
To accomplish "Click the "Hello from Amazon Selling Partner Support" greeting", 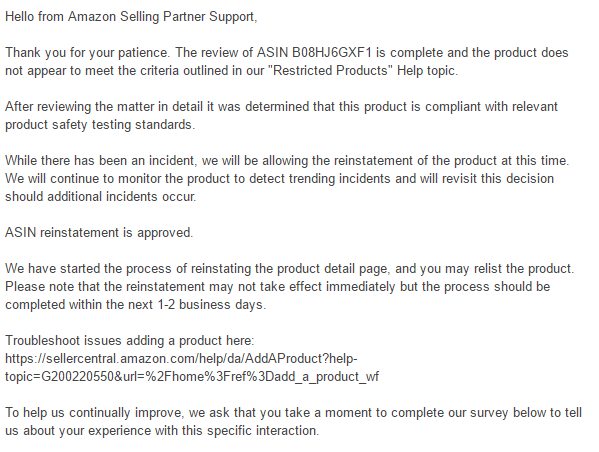I will [x=131, y=17].
